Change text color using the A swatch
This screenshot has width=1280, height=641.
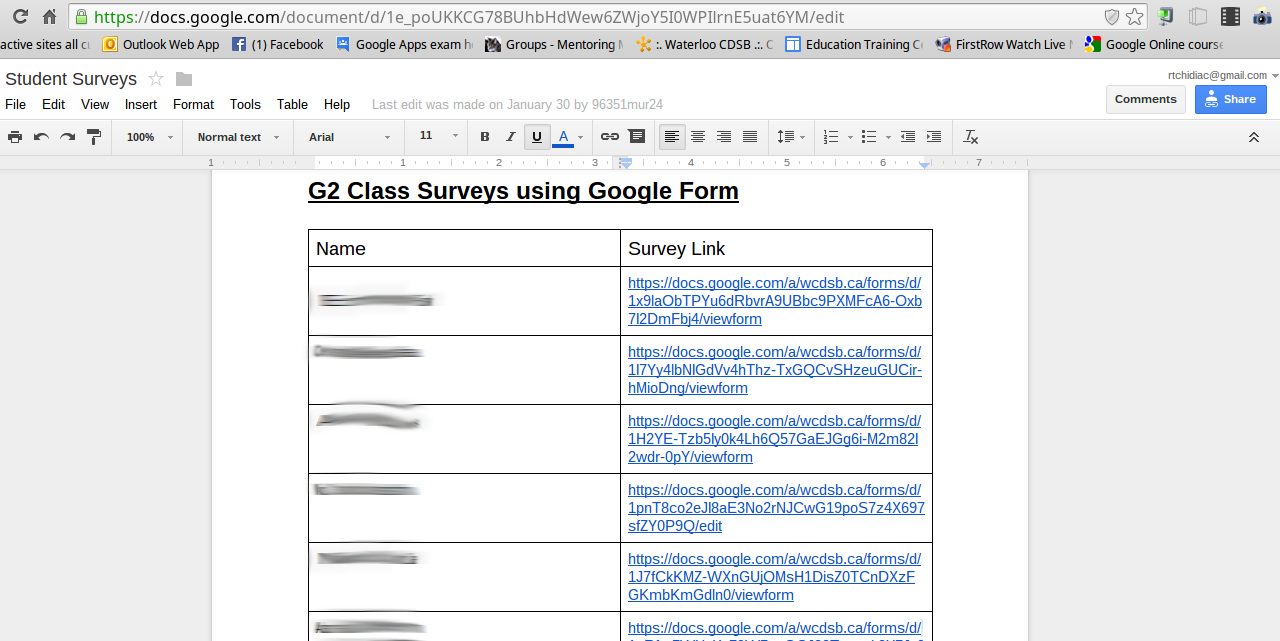click(x=565, y=137)
